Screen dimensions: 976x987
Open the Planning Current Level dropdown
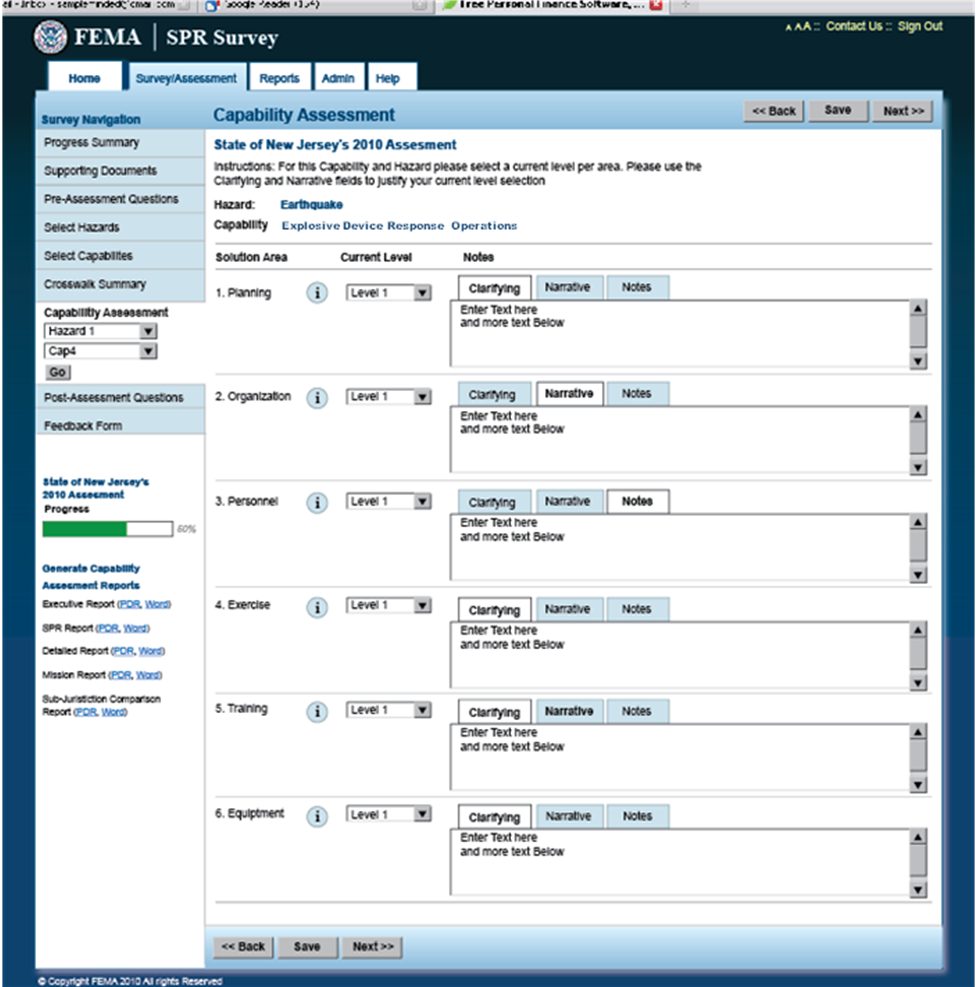click(388, 292)
